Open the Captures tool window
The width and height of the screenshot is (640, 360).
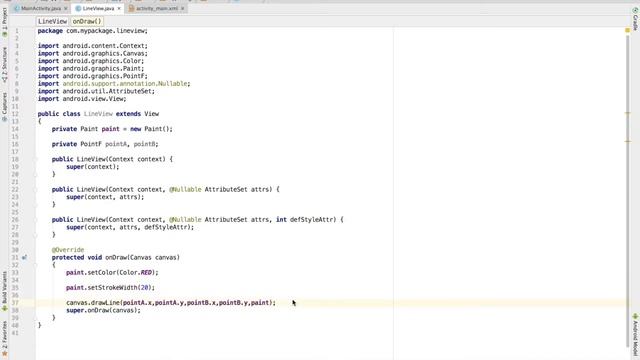[4, 107]
